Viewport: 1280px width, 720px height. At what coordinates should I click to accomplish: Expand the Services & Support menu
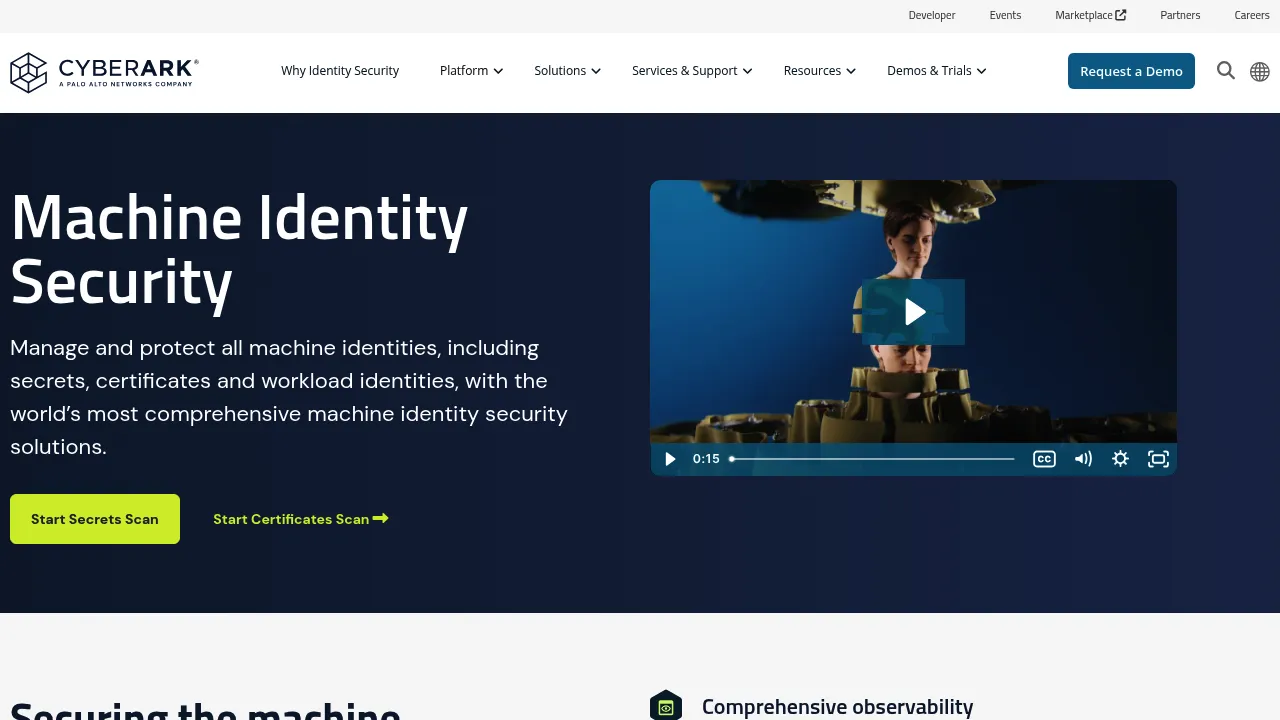click(x=691, y=71)
